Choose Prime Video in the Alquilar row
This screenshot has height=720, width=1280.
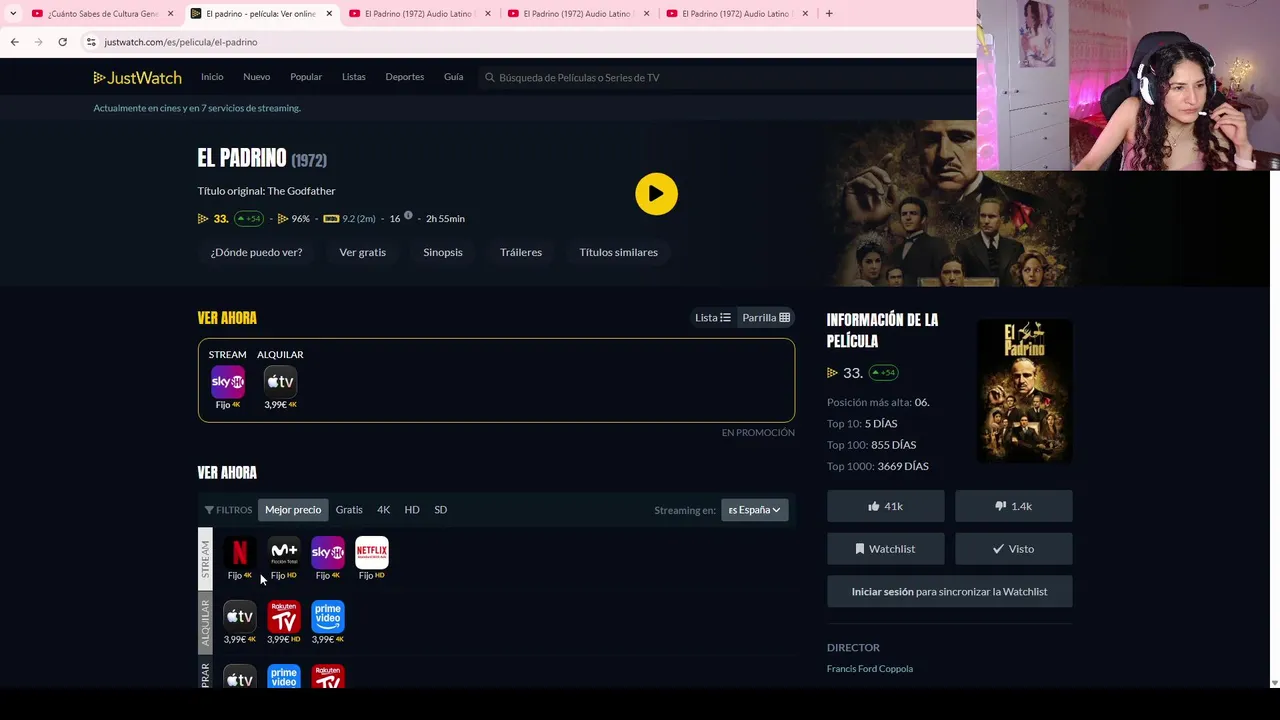pyautogui.click(x=328, y=616)
